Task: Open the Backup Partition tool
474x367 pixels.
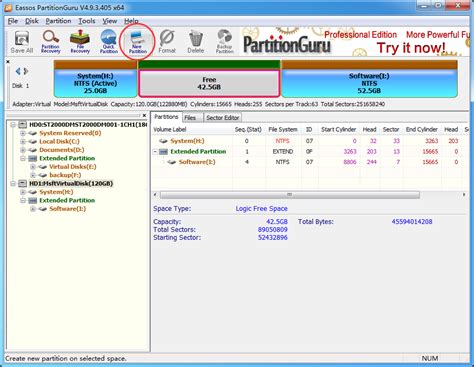Action: click(x=224, y=42)
